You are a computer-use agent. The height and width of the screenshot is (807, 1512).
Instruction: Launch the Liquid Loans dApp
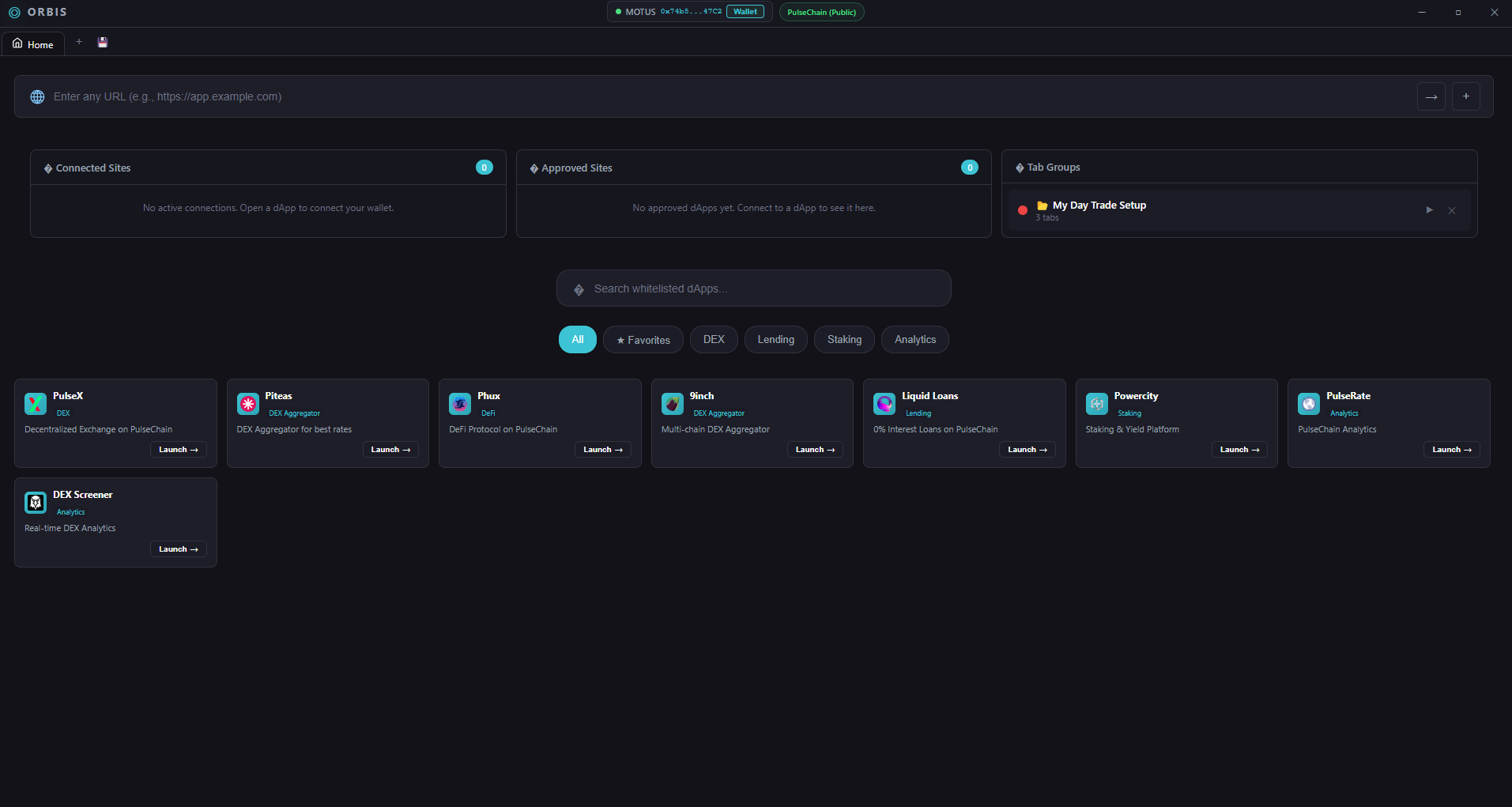coord(1027,450)
